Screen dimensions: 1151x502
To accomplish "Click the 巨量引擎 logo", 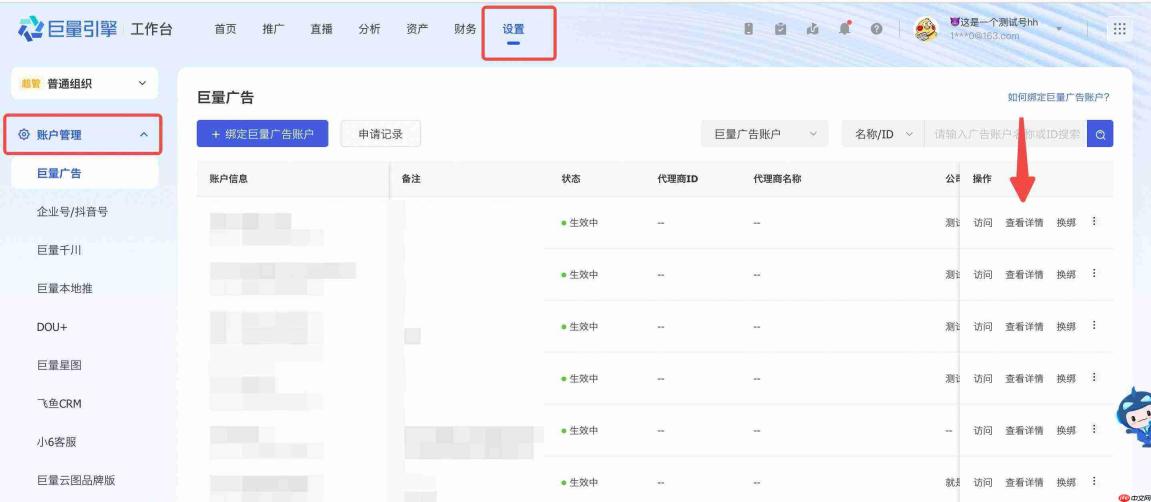I will [68, 29].
